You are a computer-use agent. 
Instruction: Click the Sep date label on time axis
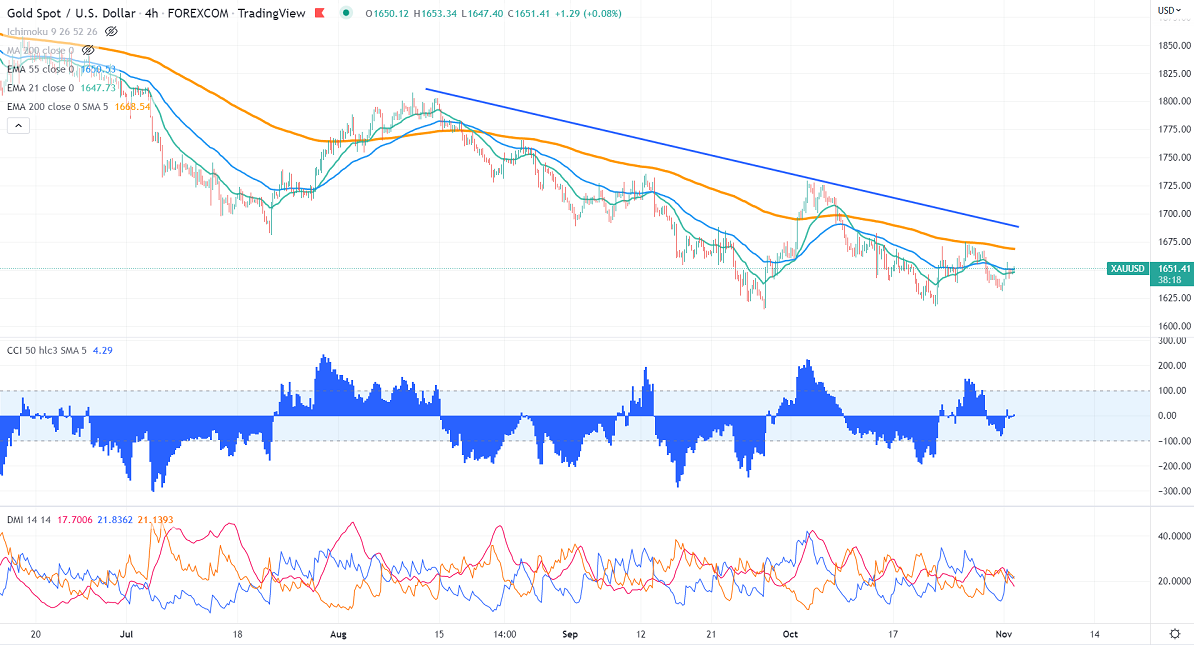[x=570, y=634]
